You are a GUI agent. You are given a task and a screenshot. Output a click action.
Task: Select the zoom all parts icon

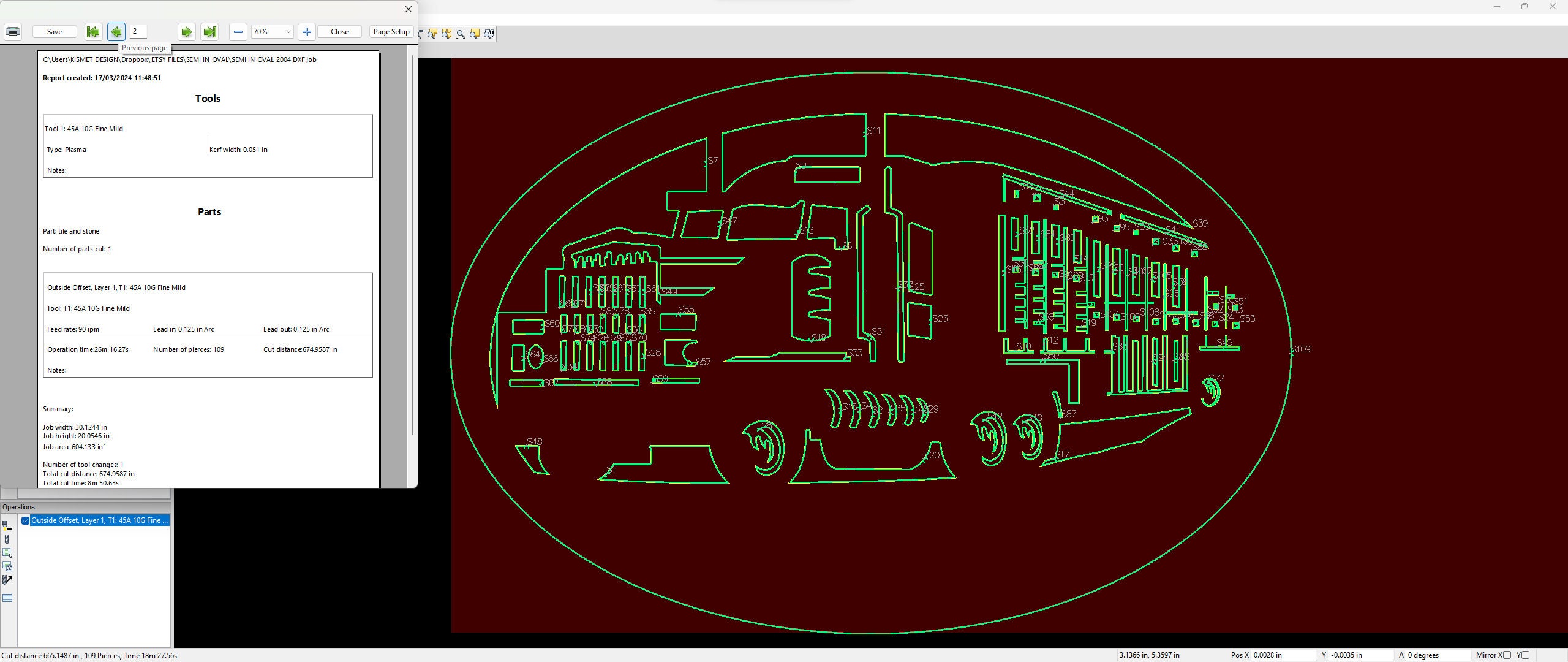(447, 34)
